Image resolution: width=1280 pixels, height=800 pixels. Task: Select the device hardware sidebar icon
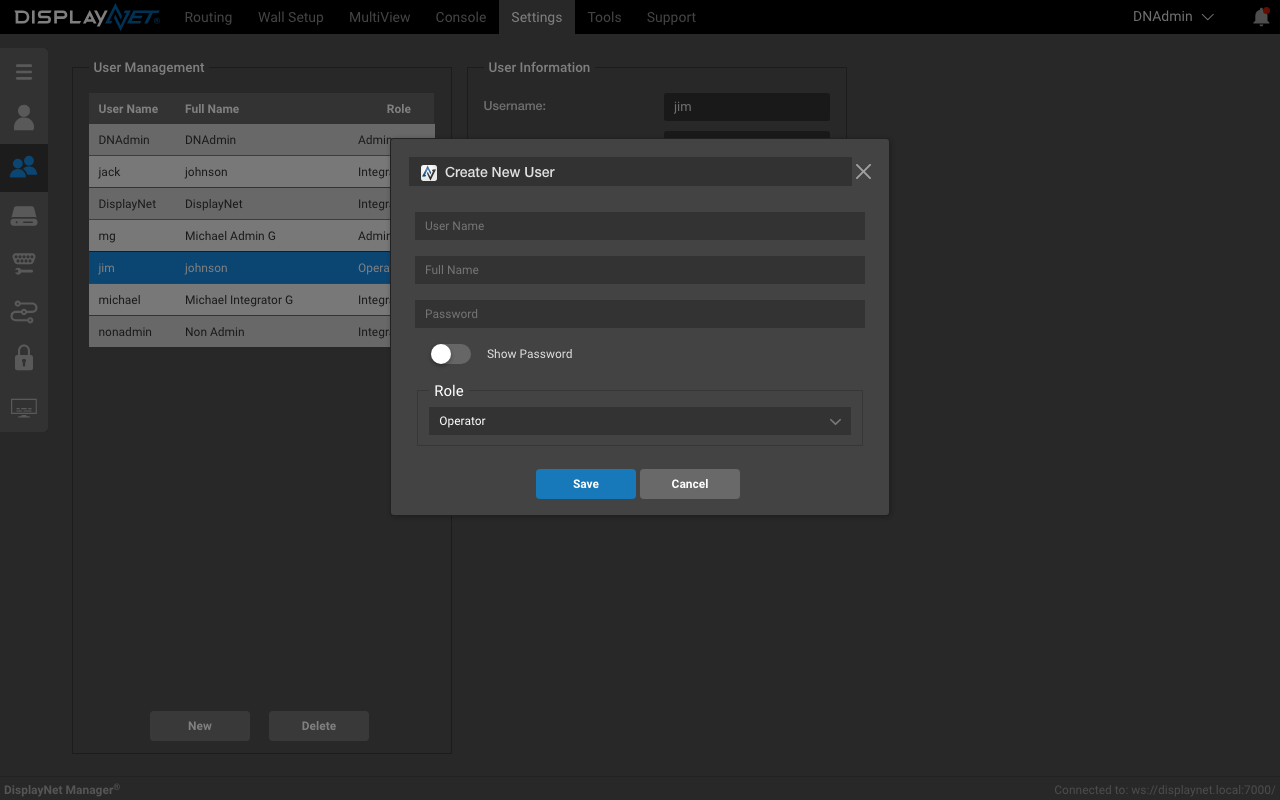(24, 215)
